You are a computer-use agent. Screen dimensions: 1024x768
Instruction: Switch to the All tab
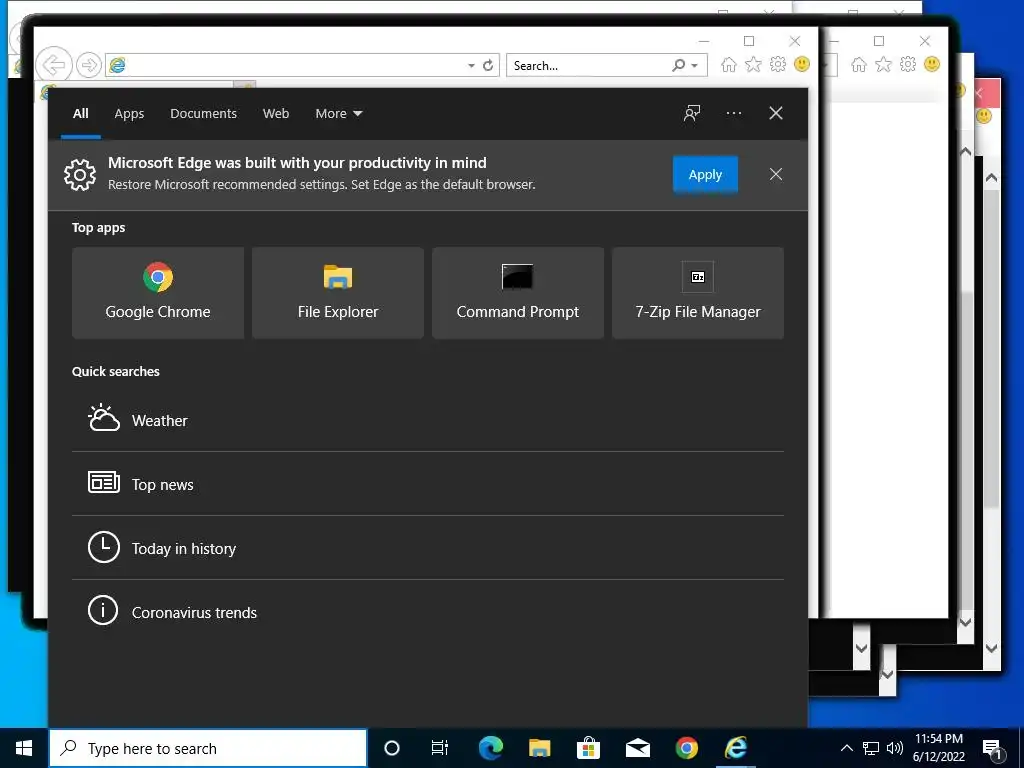80,114
